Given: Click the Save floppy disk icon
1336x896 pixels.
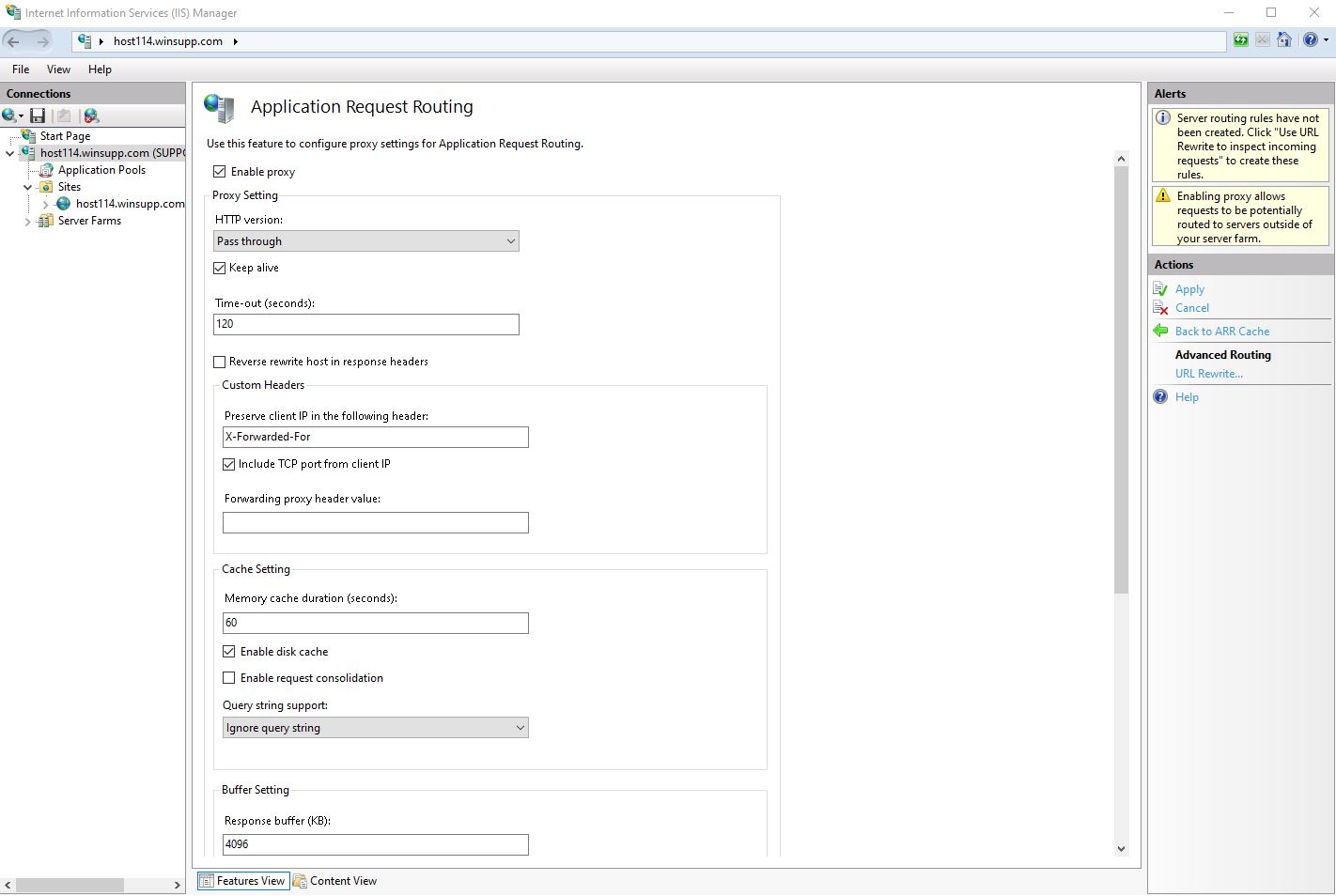Looking at the screenshot, I should pos(38,116).
